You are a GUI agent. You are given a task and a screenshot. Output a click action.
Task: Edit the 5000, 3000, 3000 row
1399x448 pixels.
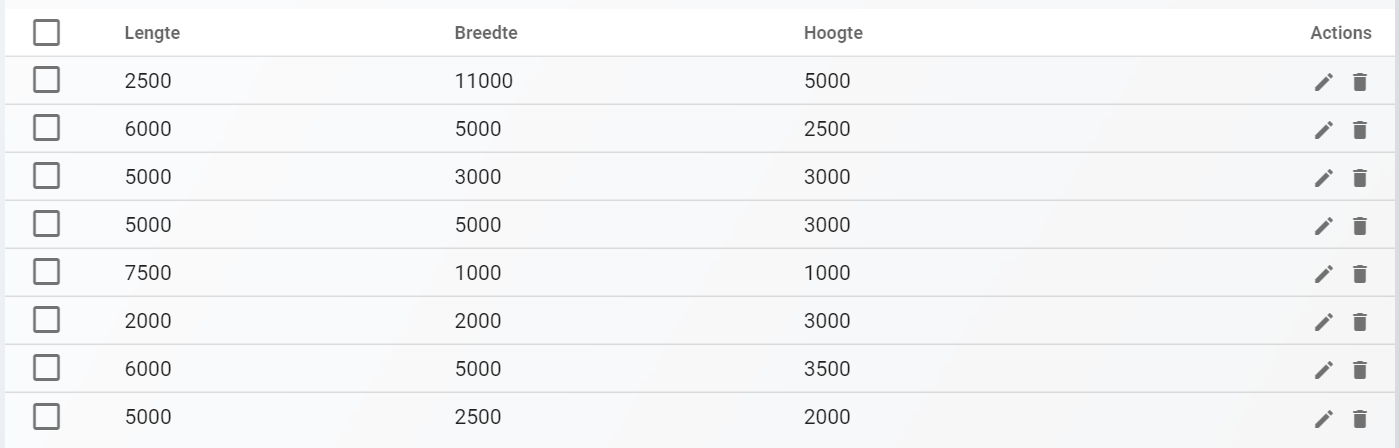point(1324,178)
